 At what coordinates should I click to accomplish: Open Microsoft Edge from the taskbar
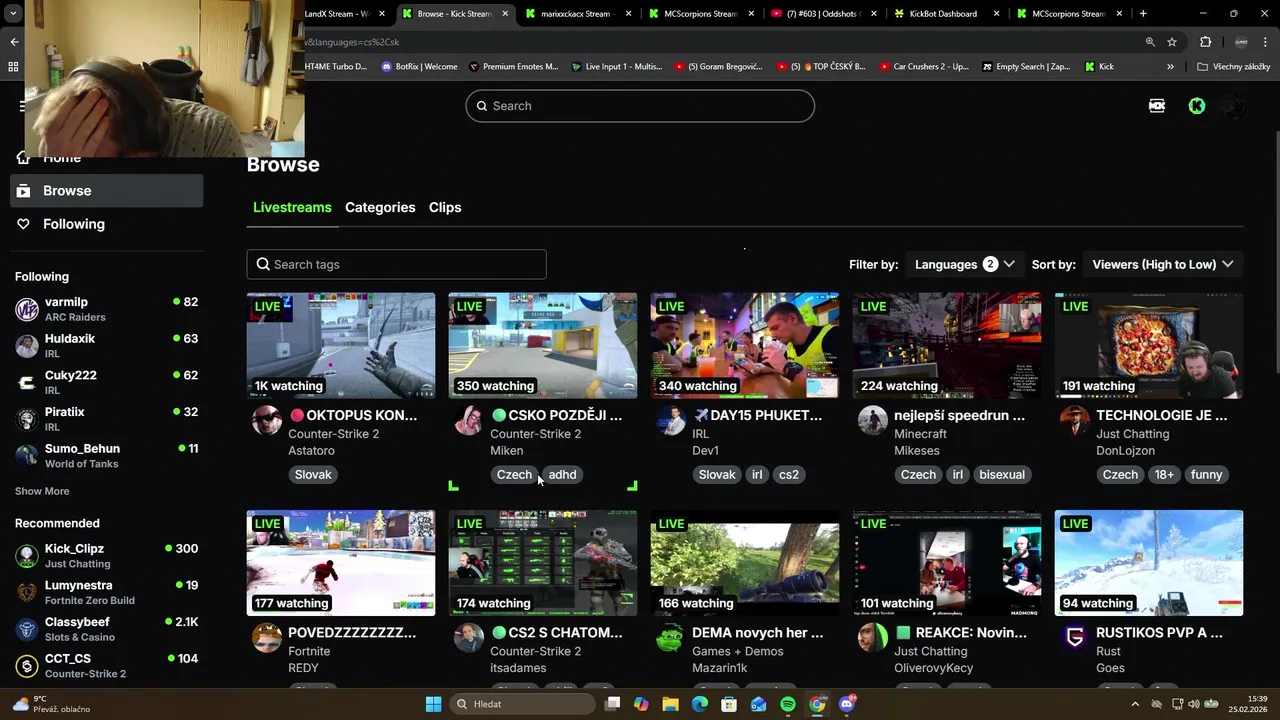pyautogui.click(x=700, y=704)
